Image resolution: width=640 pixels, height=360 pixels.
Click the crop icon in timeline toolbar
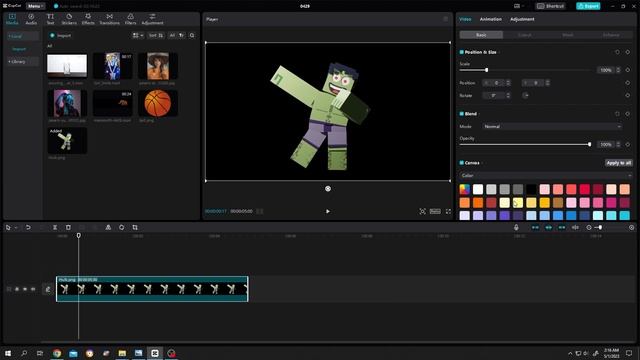point(135,227)
